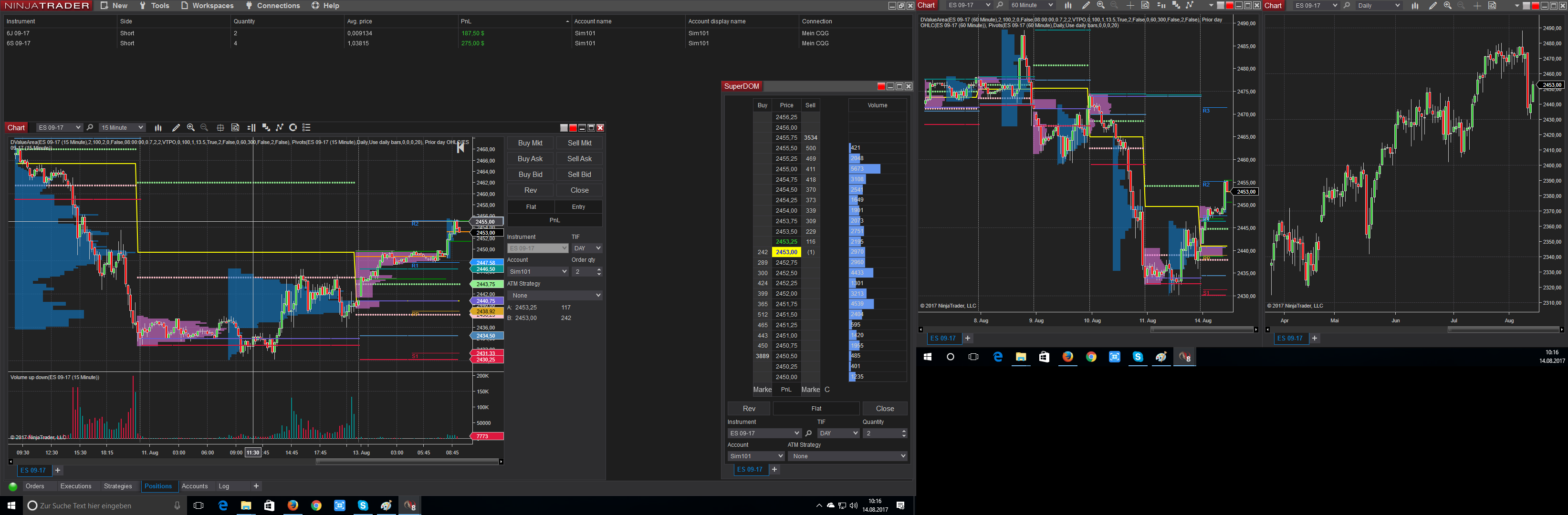Open Data Box in 60 Minute chart
The height and width of the screenshot is (515, 1568).
[1145, 5]
